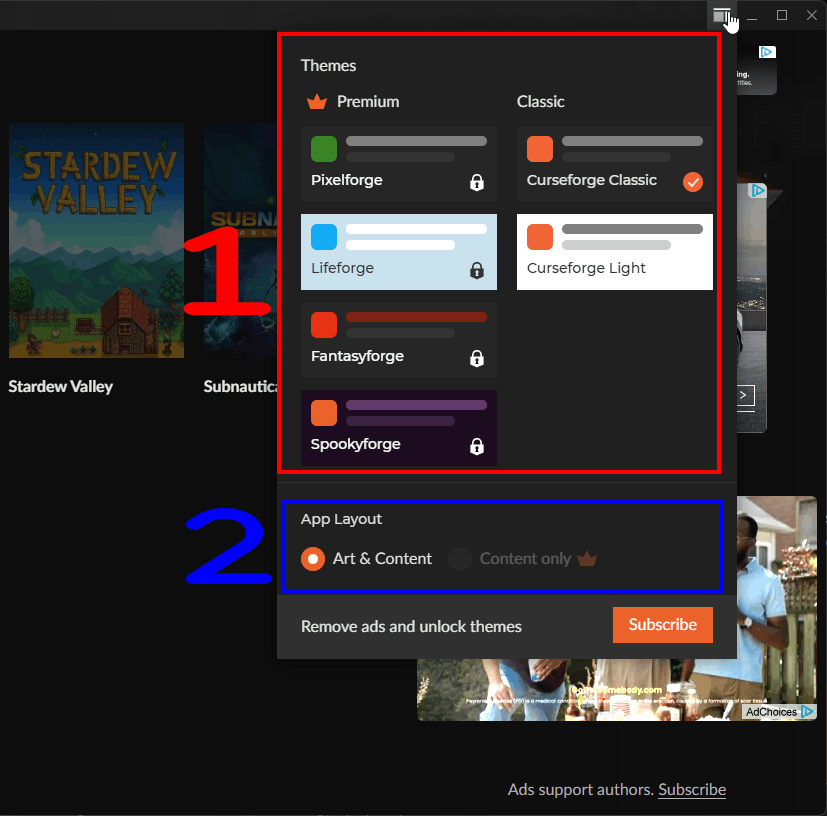
Task: Open the themes and layout icon in title bar
Action: (x=721, y=15)
